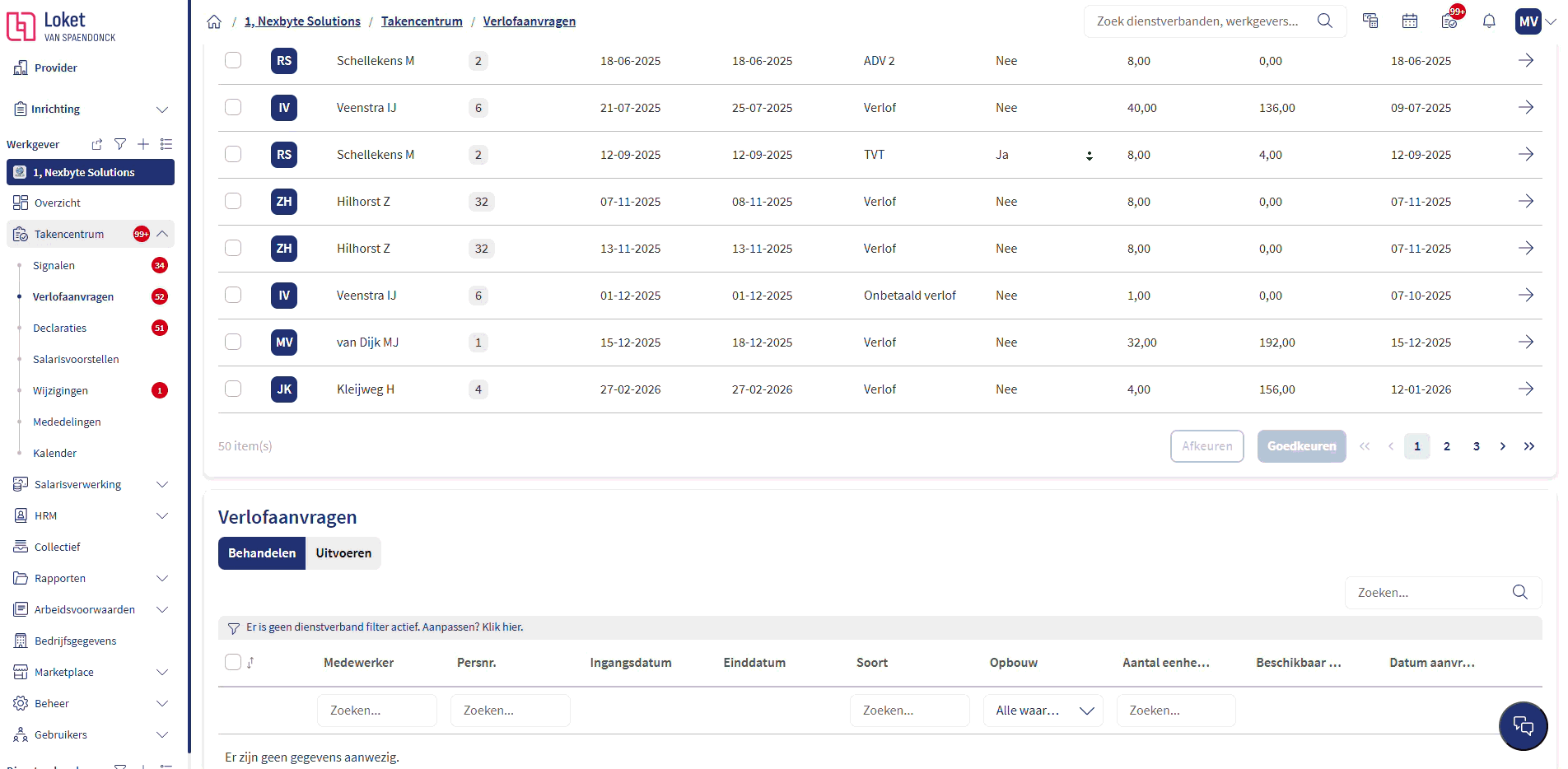Collapse the Takencentrum menu section

tap(162, 234)
